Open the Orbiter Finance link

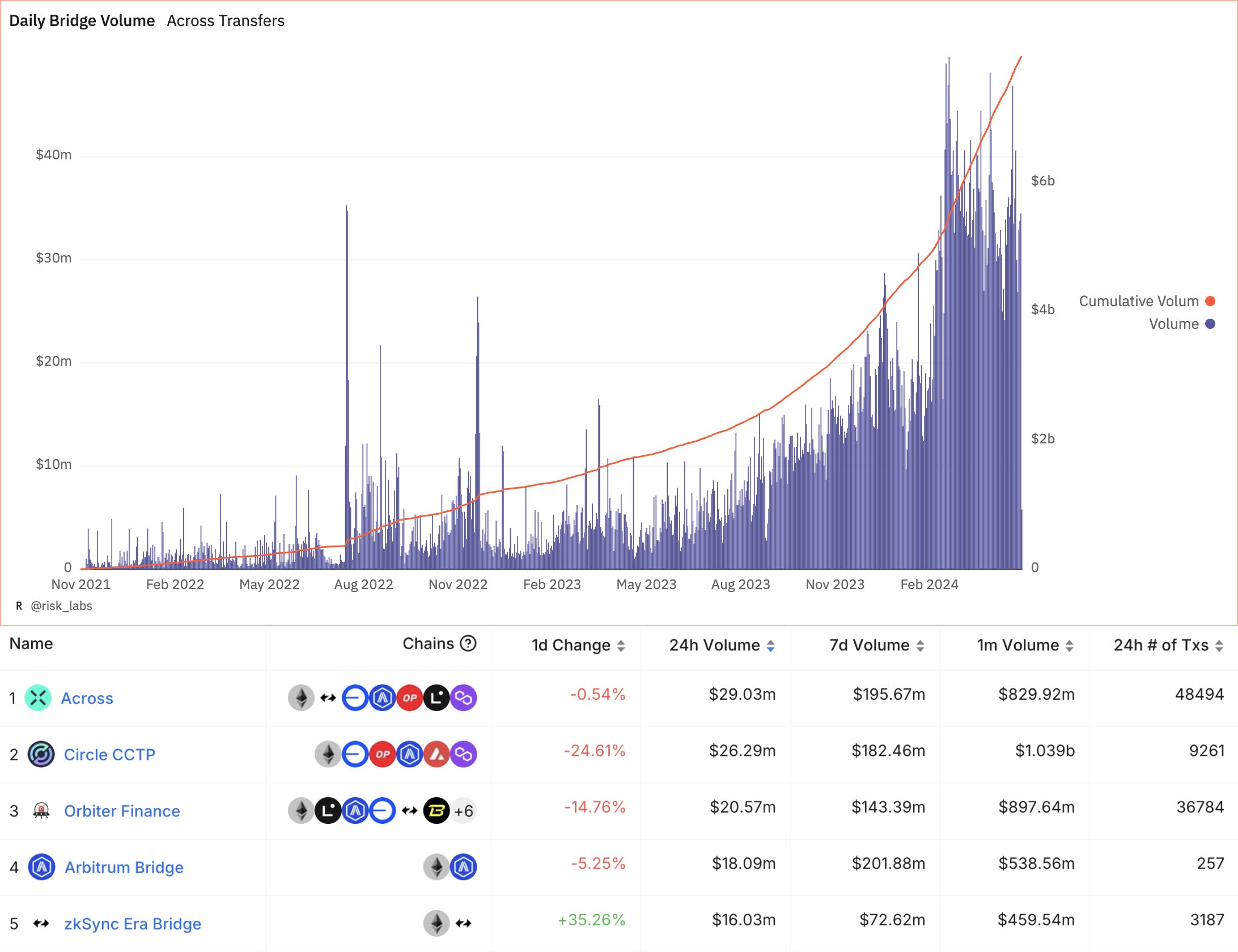point(122,811)
